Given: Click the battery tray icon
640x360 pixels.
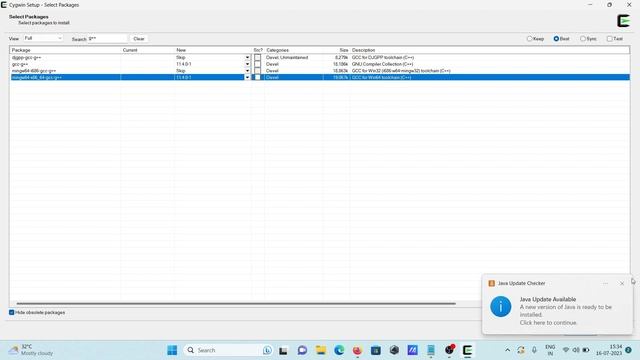Looking at the screenshot, I should 586,350.
